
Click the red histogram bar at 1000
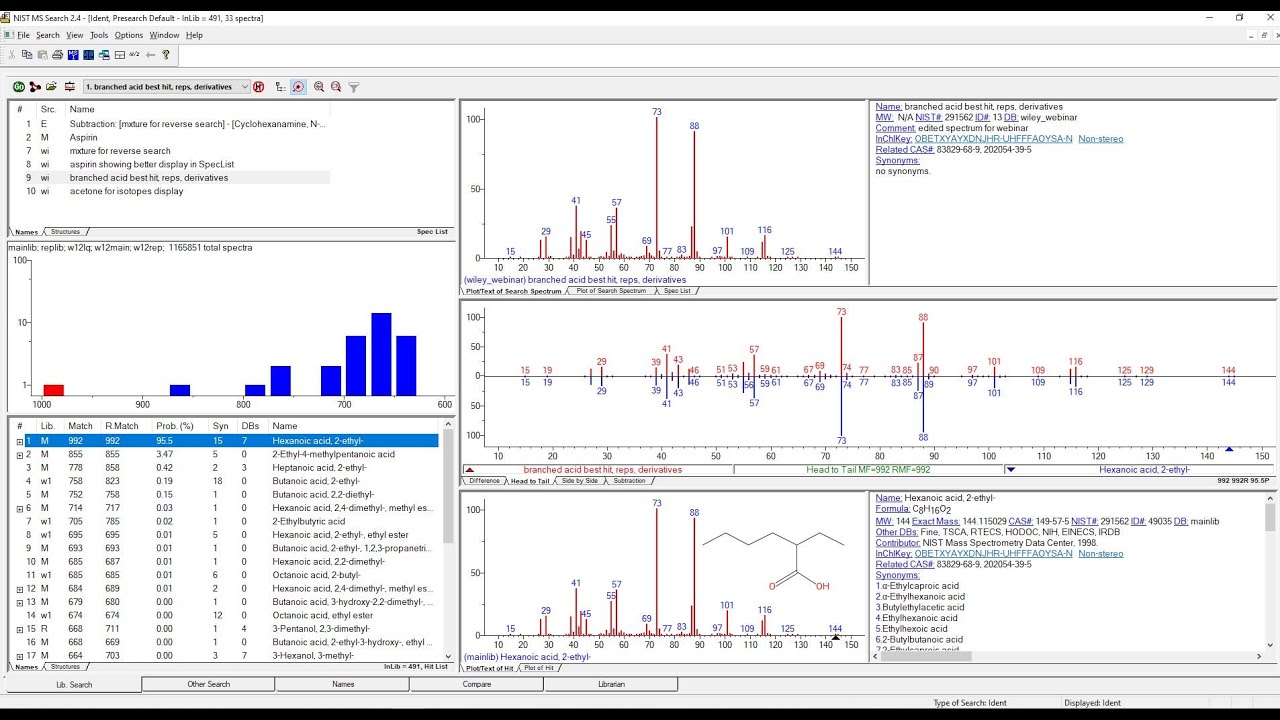(53, 390)
